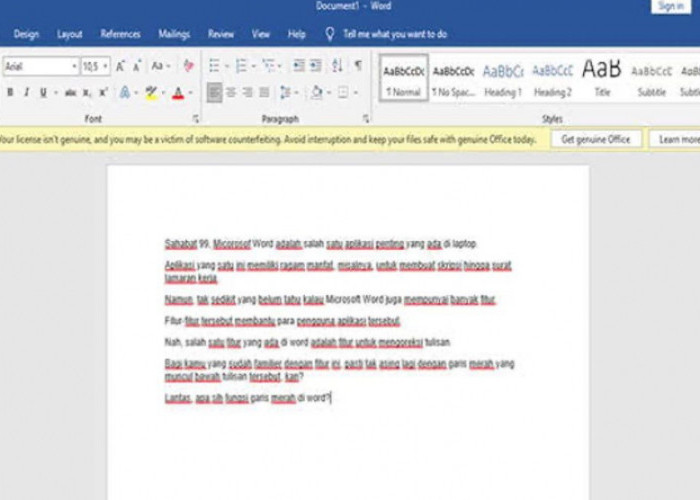Apply the Heading 2 style
The image size is (700, 500).
tap(553, 79)
